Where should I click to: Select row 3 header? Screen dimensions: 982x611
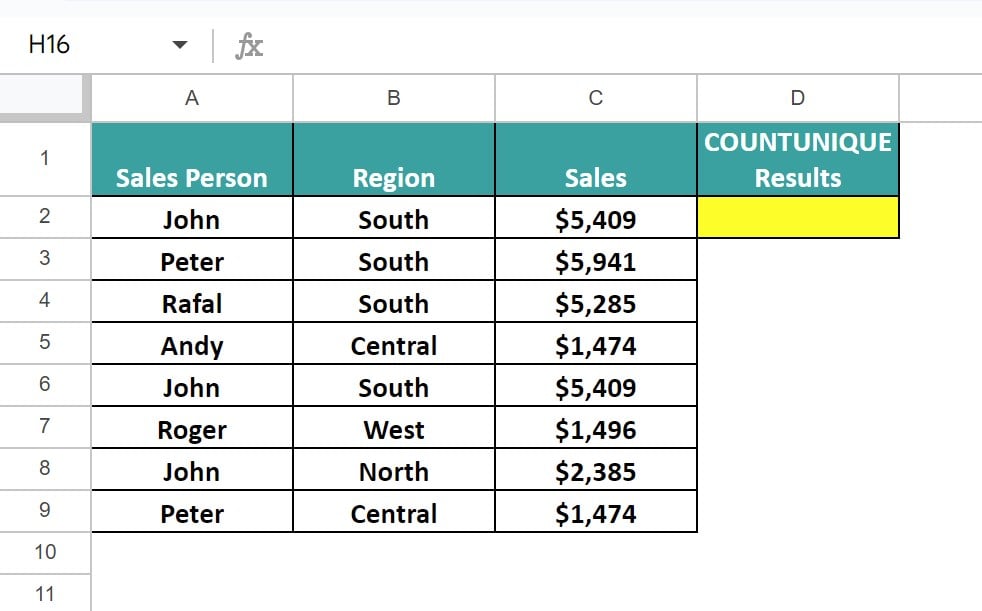click(x=45, y=259)
